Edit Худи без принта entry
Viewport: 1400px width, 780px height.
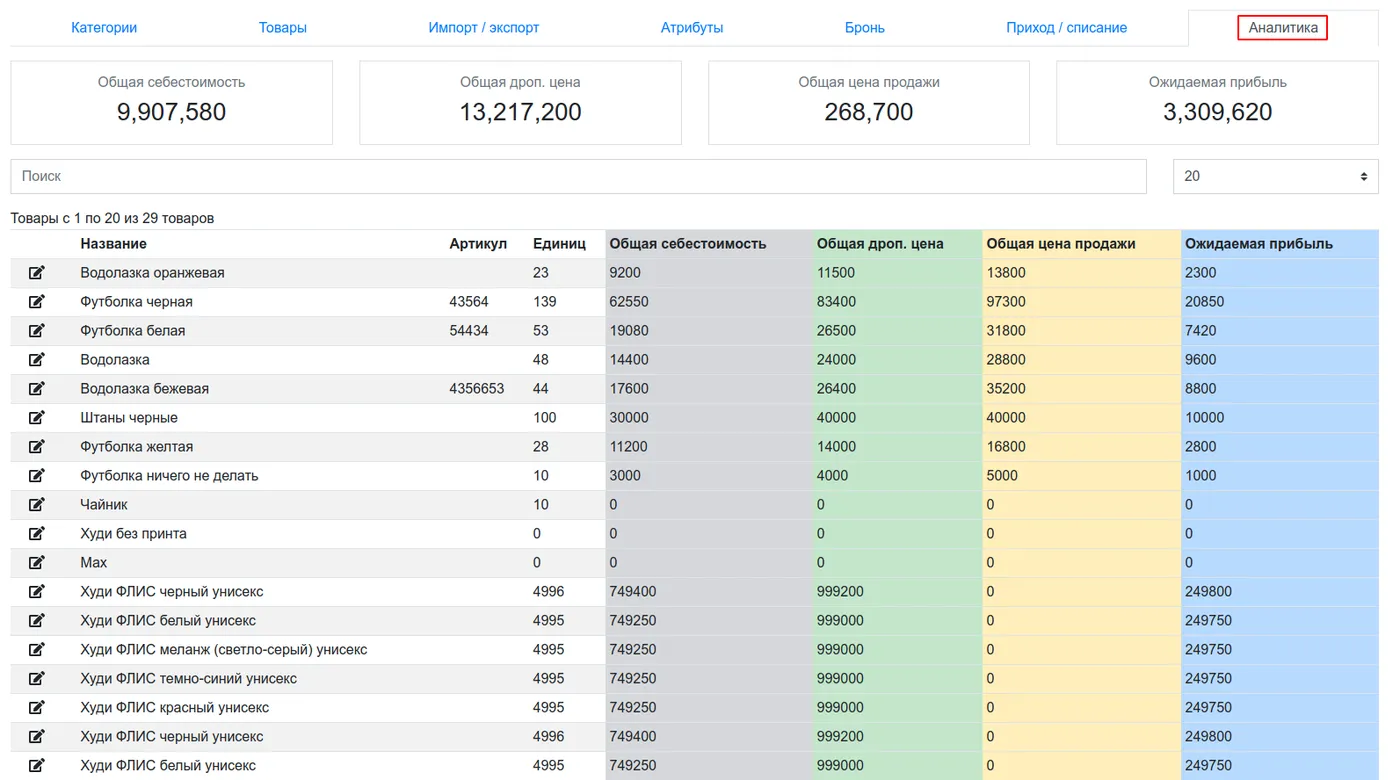[x=37, y=534]
